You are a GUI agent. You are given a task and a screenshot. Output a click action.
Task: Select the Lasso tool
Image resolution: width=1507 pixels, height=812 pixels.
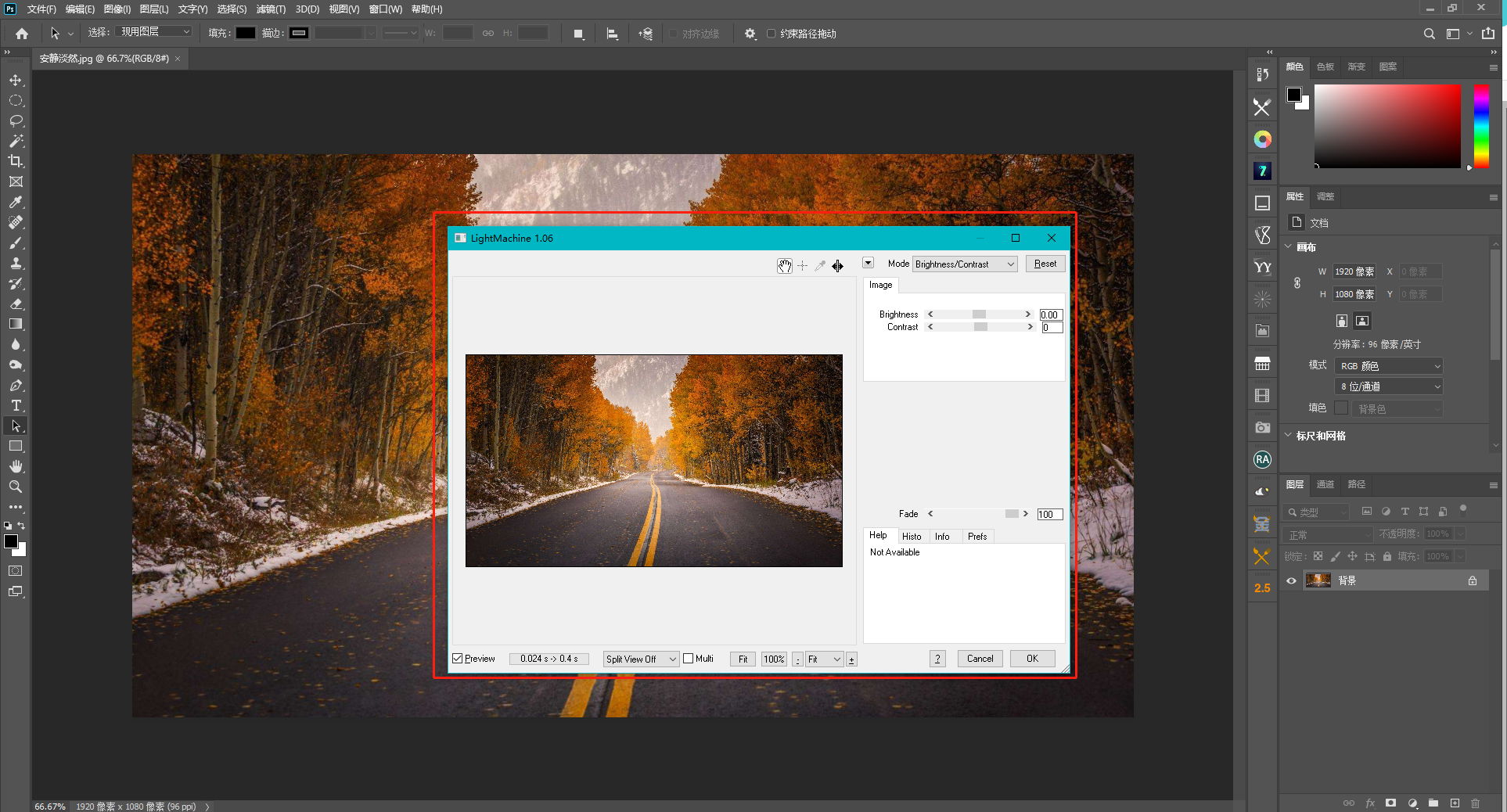(16, 120)
